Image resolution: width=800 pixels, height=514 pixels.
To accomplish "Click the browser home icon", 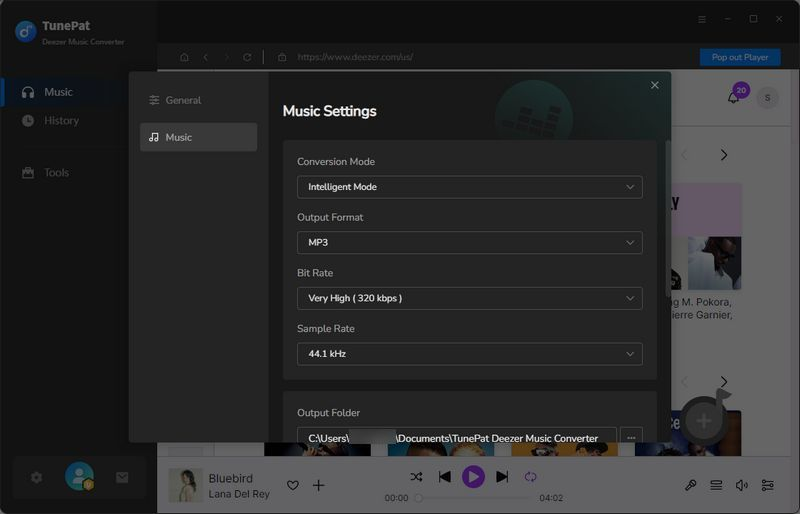I will (184, 57).
